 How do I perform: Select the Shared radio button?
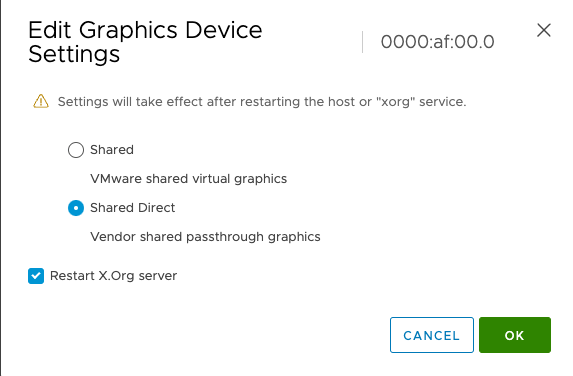point(76,150)
